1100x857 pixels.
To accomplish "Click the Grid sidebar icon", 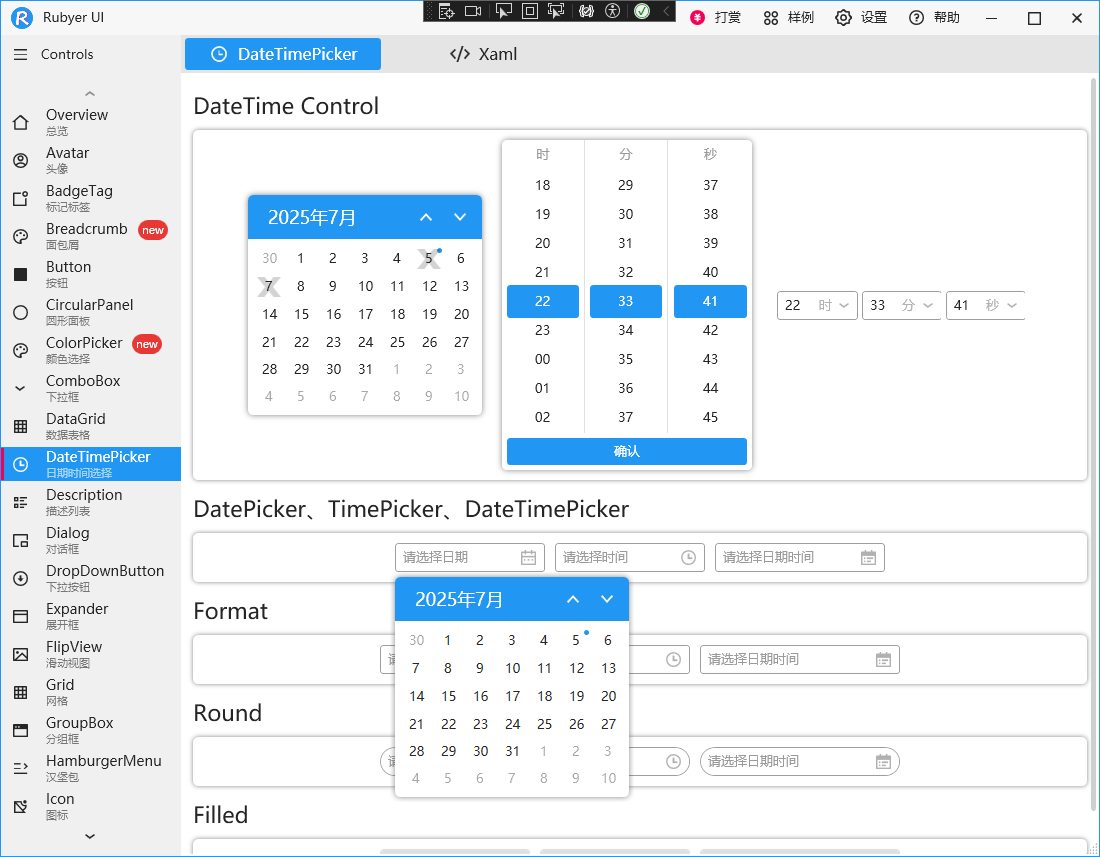I will [21, 692].
